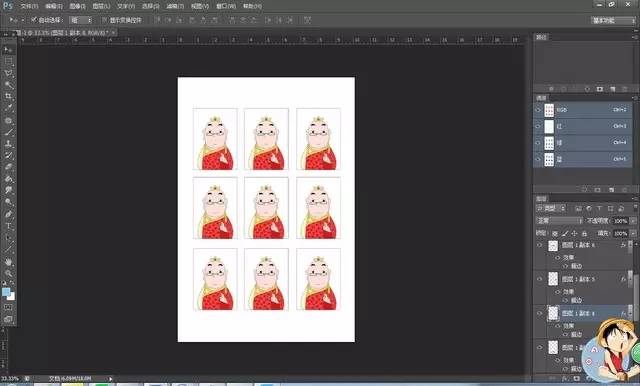Open the 滤镜 (Filter) menu

(x=176, y=7)
